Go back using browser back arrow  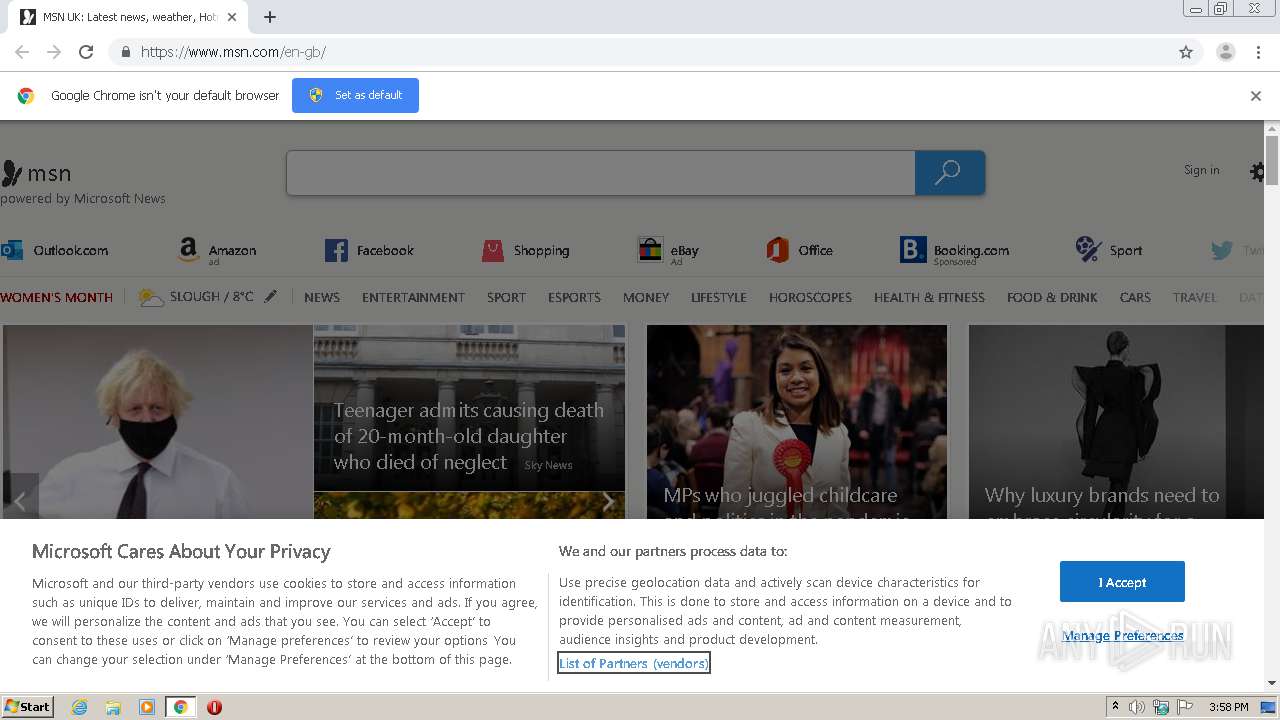click(x=22, y=52)
